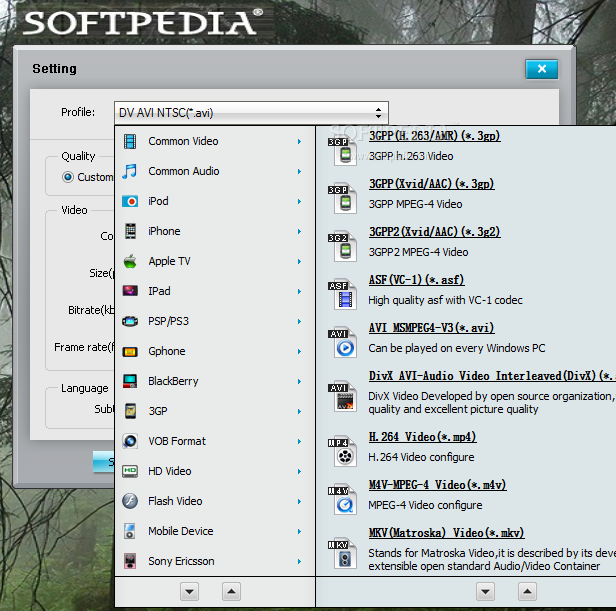This screenshot has height=611, width=616.
Task: Choose the Mobile Device category
Action: point(214,531)
